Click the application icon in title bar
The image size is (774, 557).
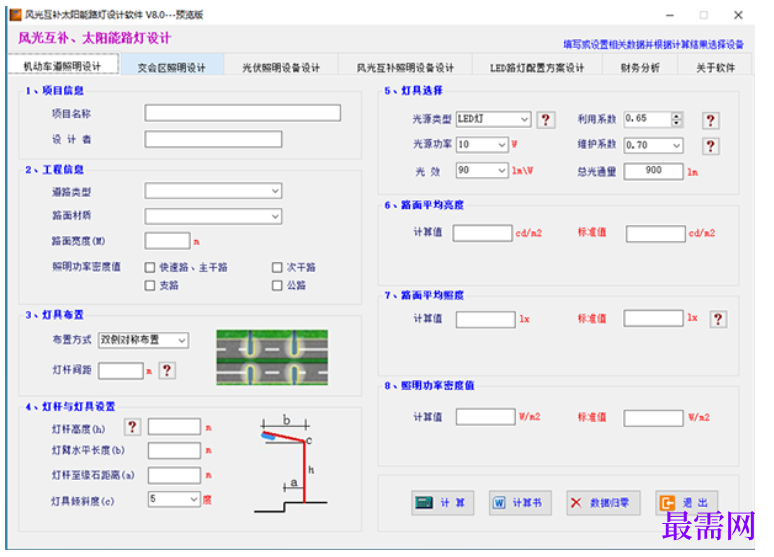tap(16, 15)
